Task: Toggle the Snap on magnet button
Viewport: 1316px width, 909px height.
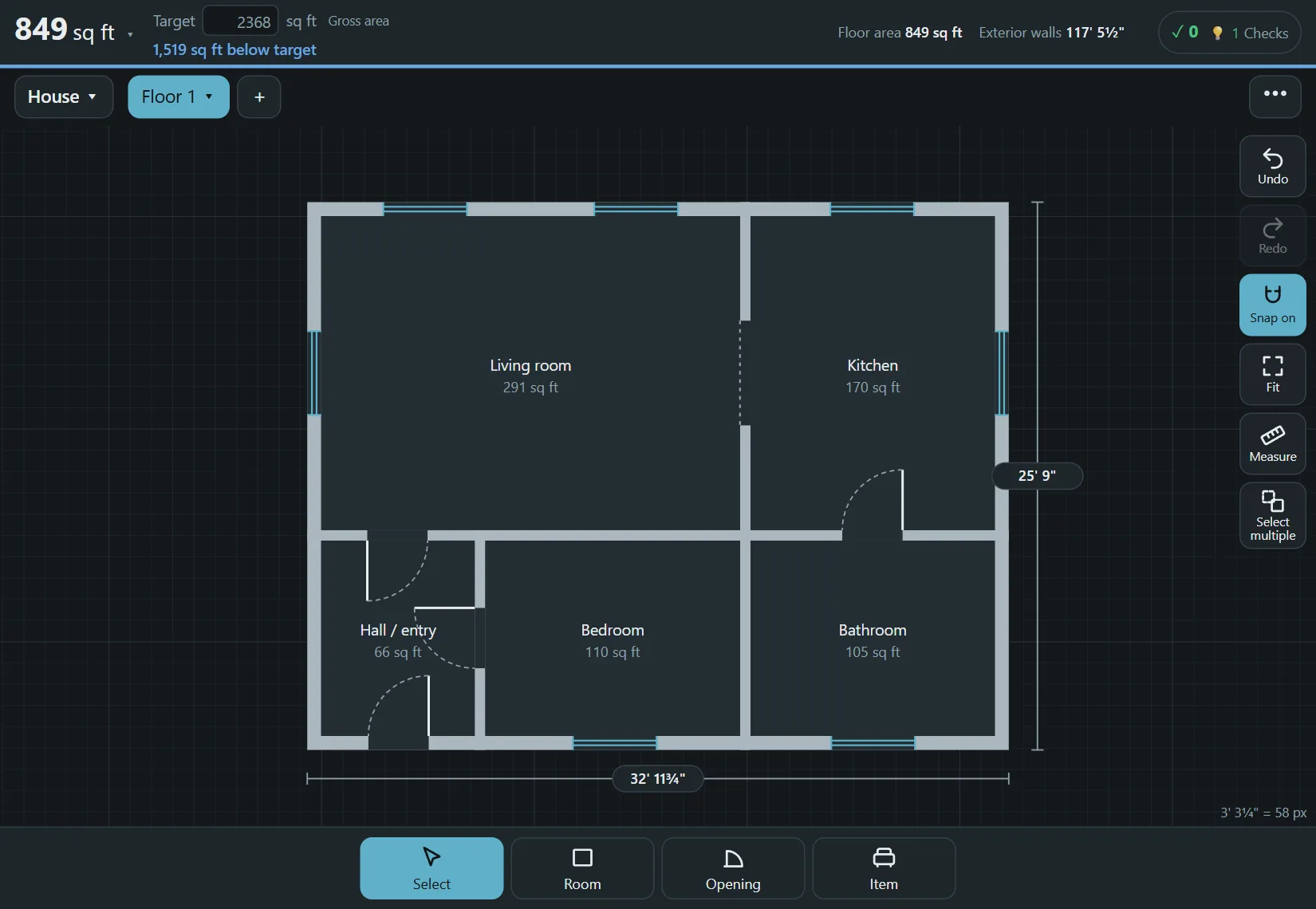Action: (1272, 305)
